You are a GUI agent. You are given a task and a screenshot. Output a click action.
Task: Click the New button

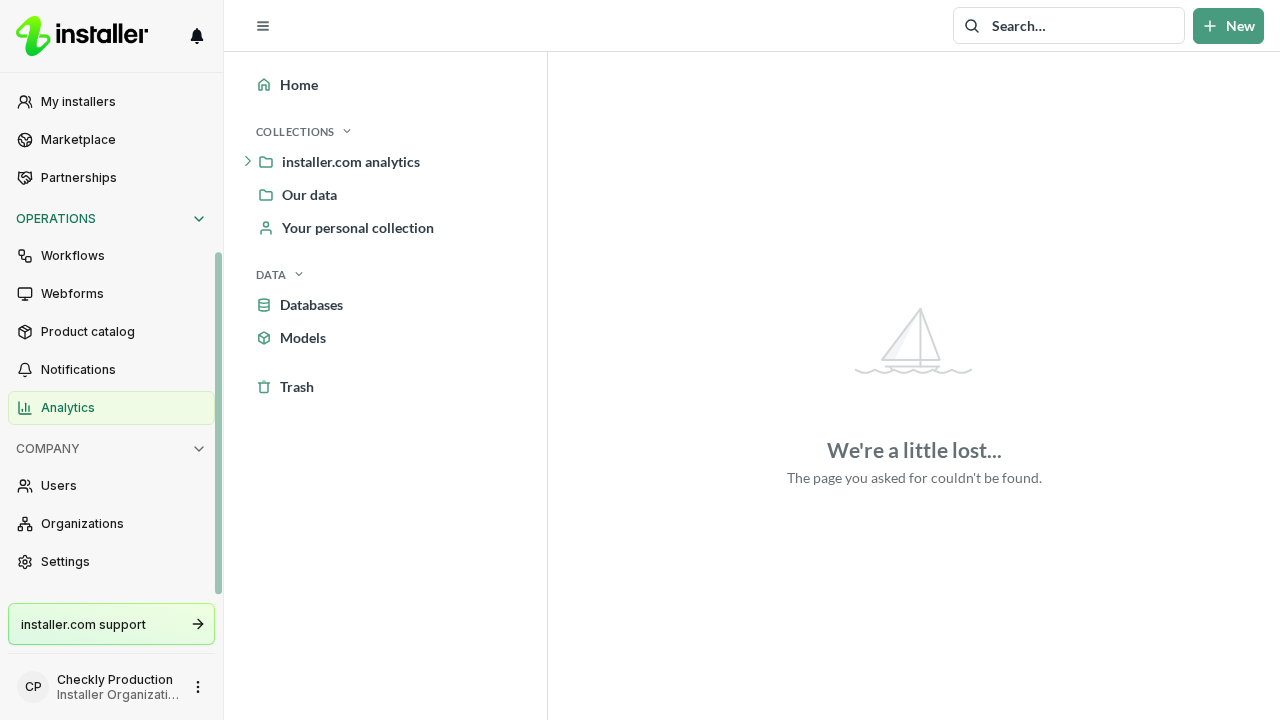tap(1228, 26)
